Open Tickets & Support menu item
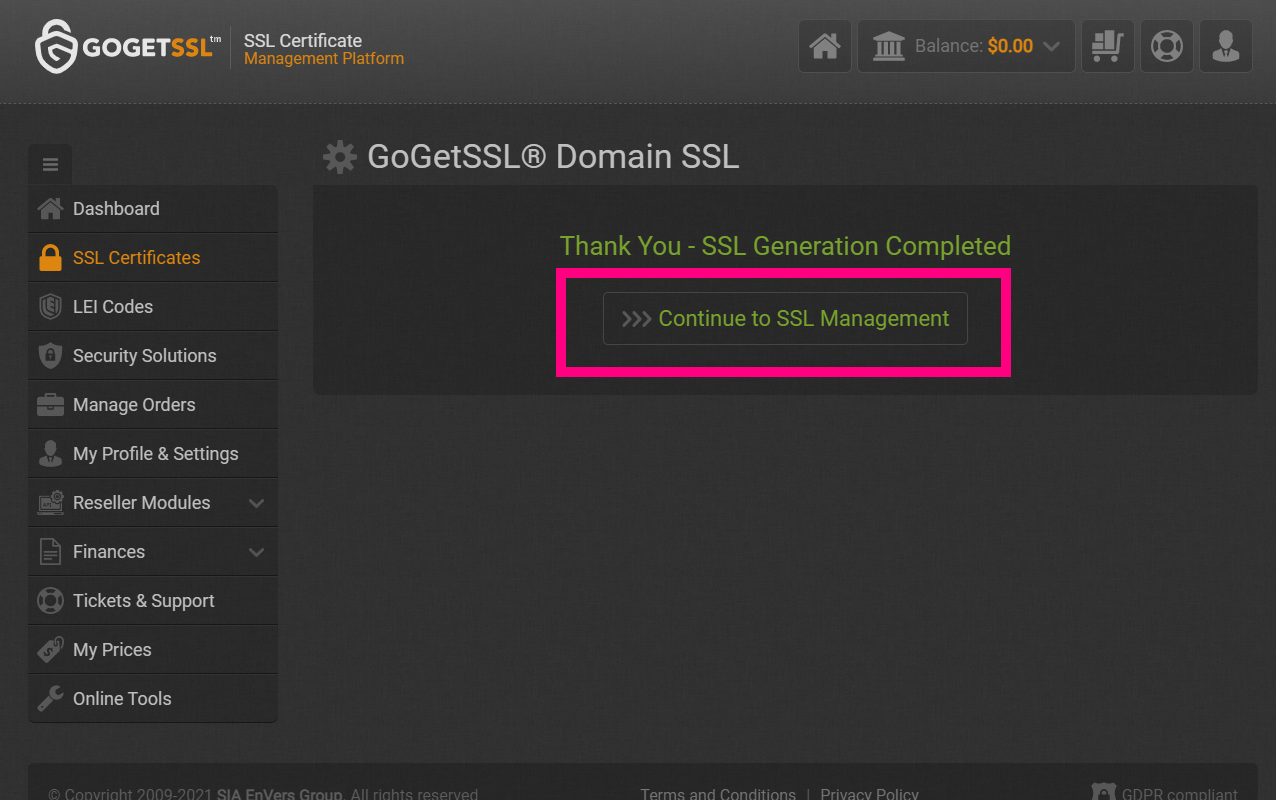The height and width of the screenshot is (800, 1276). 153,601
